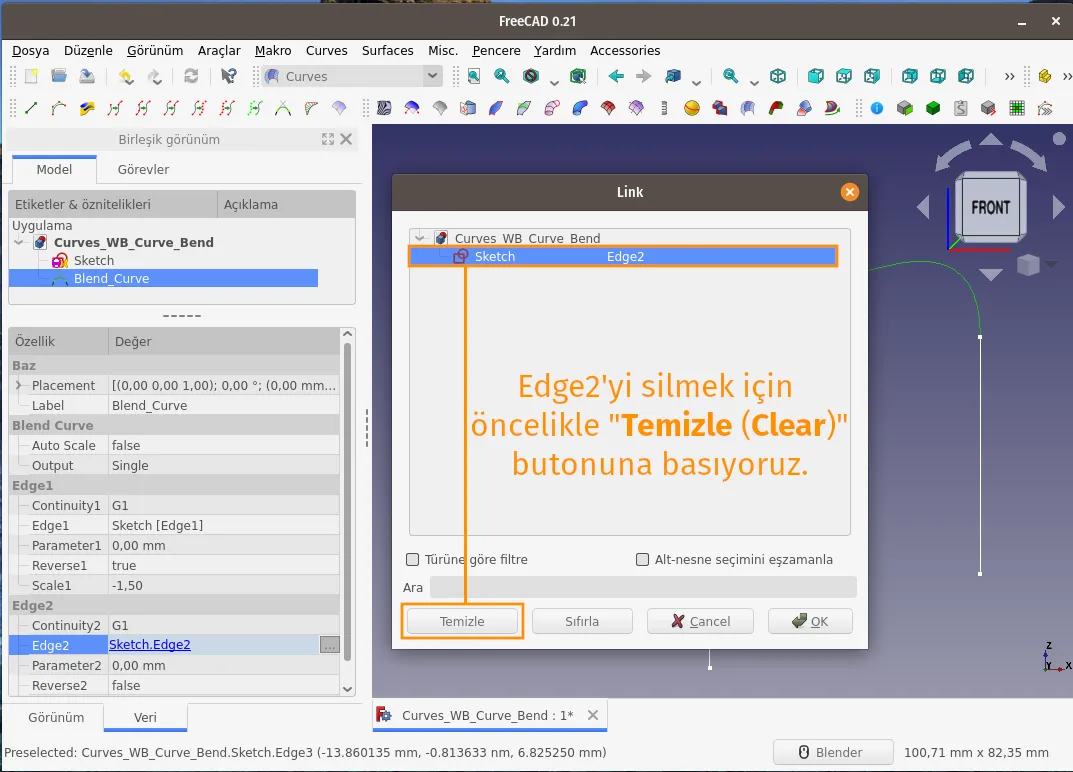Switch to the Görünüm property tab

pyautogui.click(x=56, y=717)
